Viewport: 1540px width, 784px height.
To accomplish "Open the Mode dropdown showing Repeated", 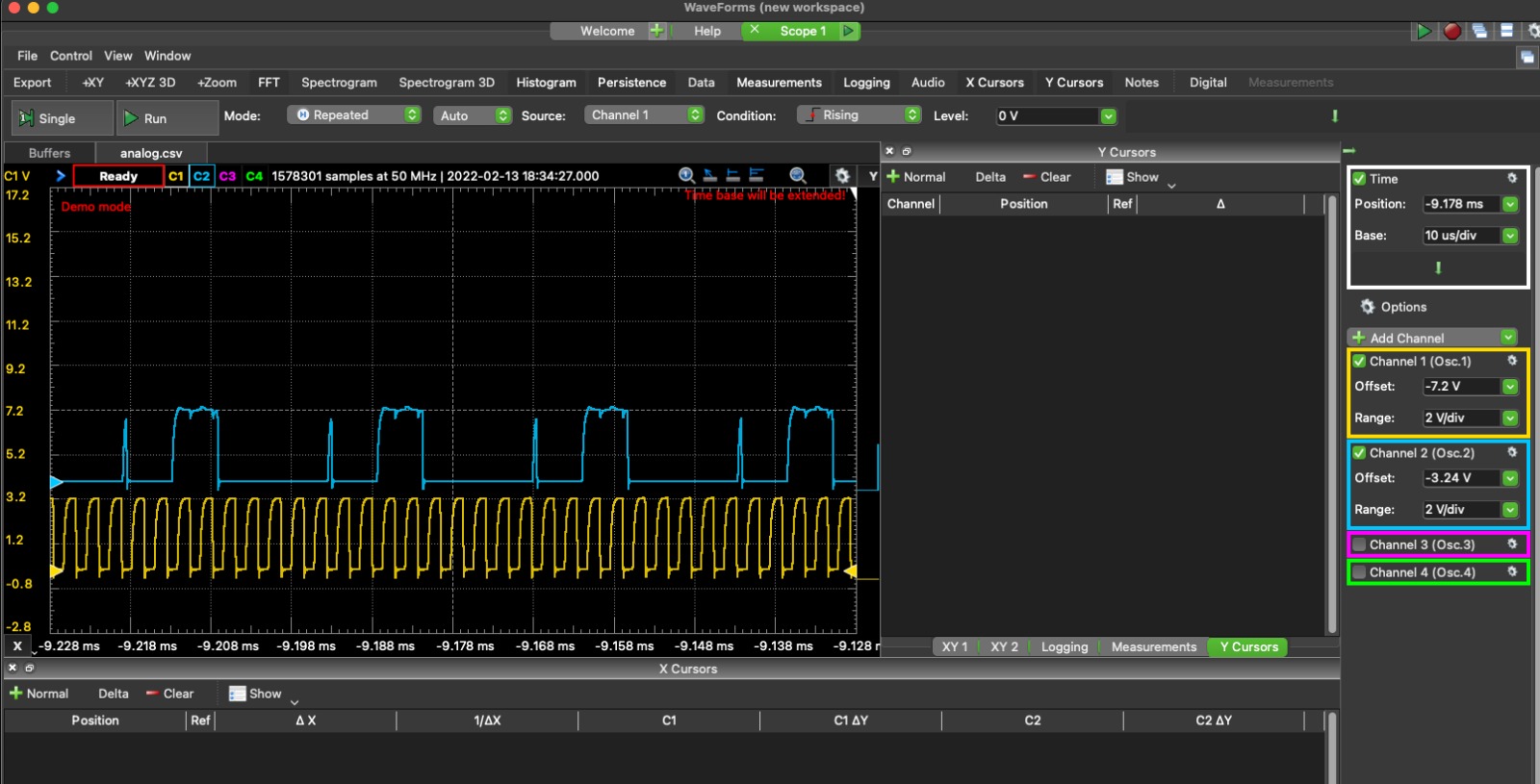I will (354, 114).
